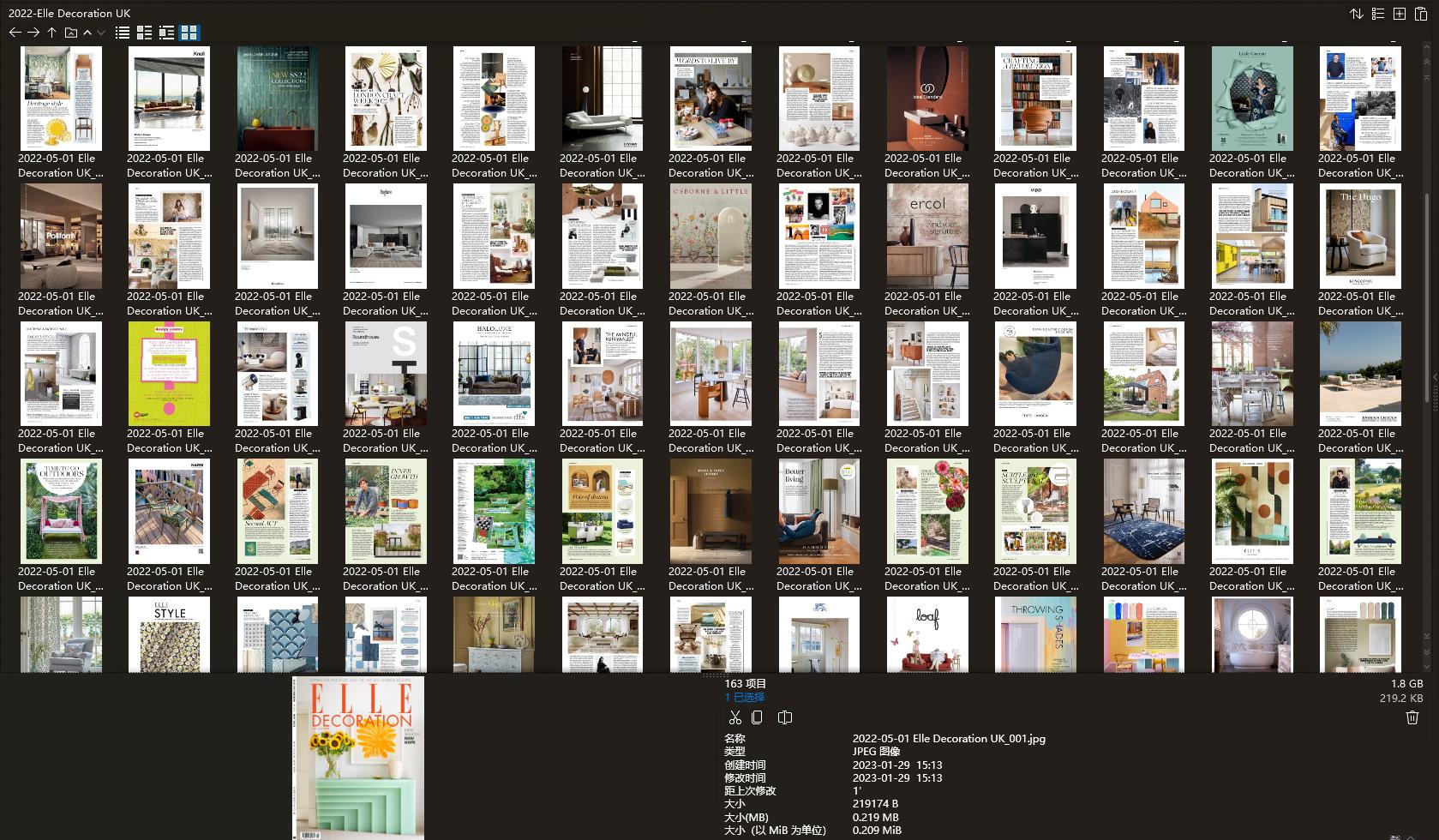This screenshot has height=840, width=1439.
Task: Expand the down chevron next to navigation arrows
Action: [x=100, y=33]
